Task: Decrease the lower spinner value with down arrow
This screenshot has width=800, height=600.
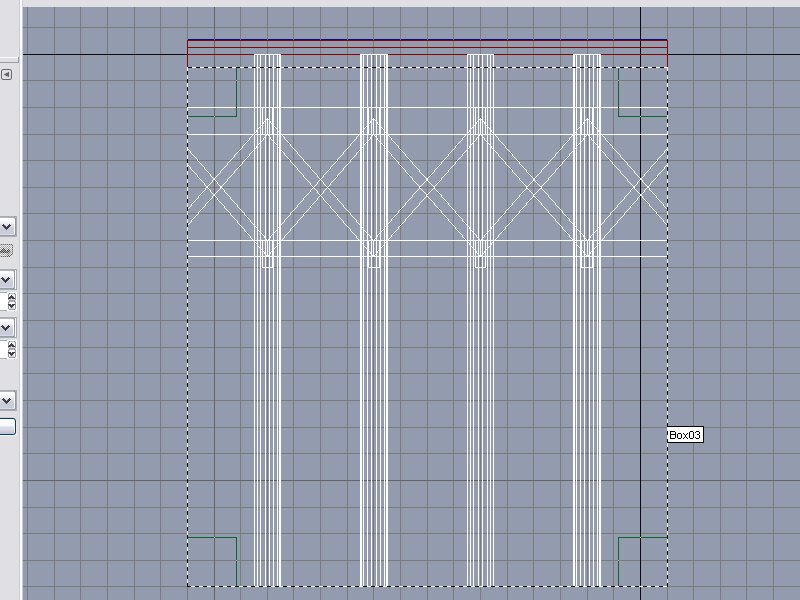Action: pyautogui.click(x=12, y=353)
